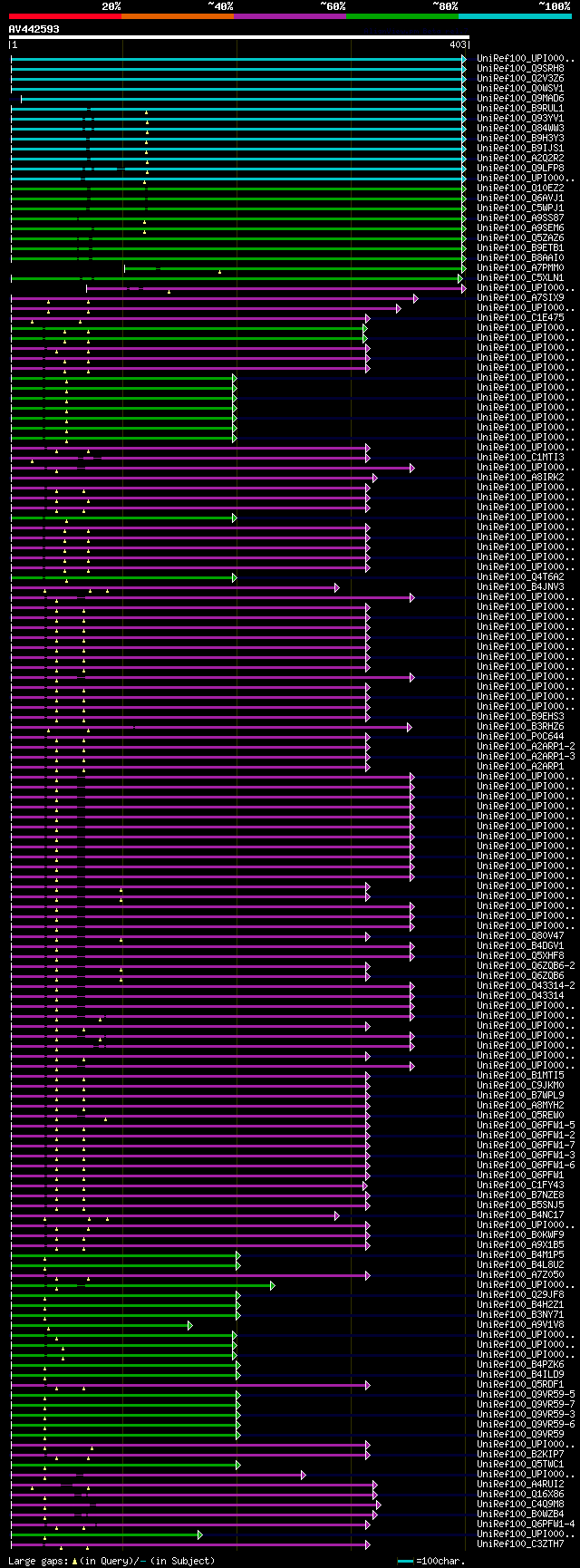
Task: Select hit UniRef100_Q9MAD6
Action: [x=520, y=98]
